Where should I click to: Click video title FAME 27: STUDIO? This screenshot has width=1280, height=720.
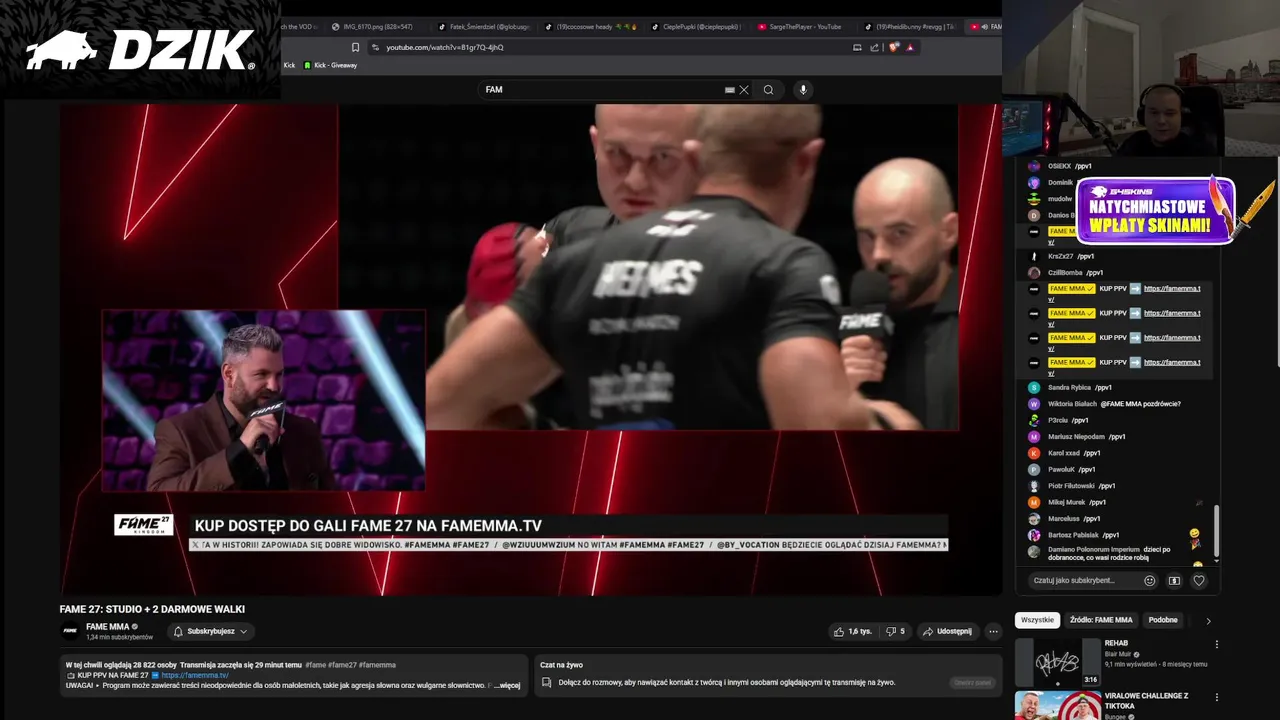point(152,609)
